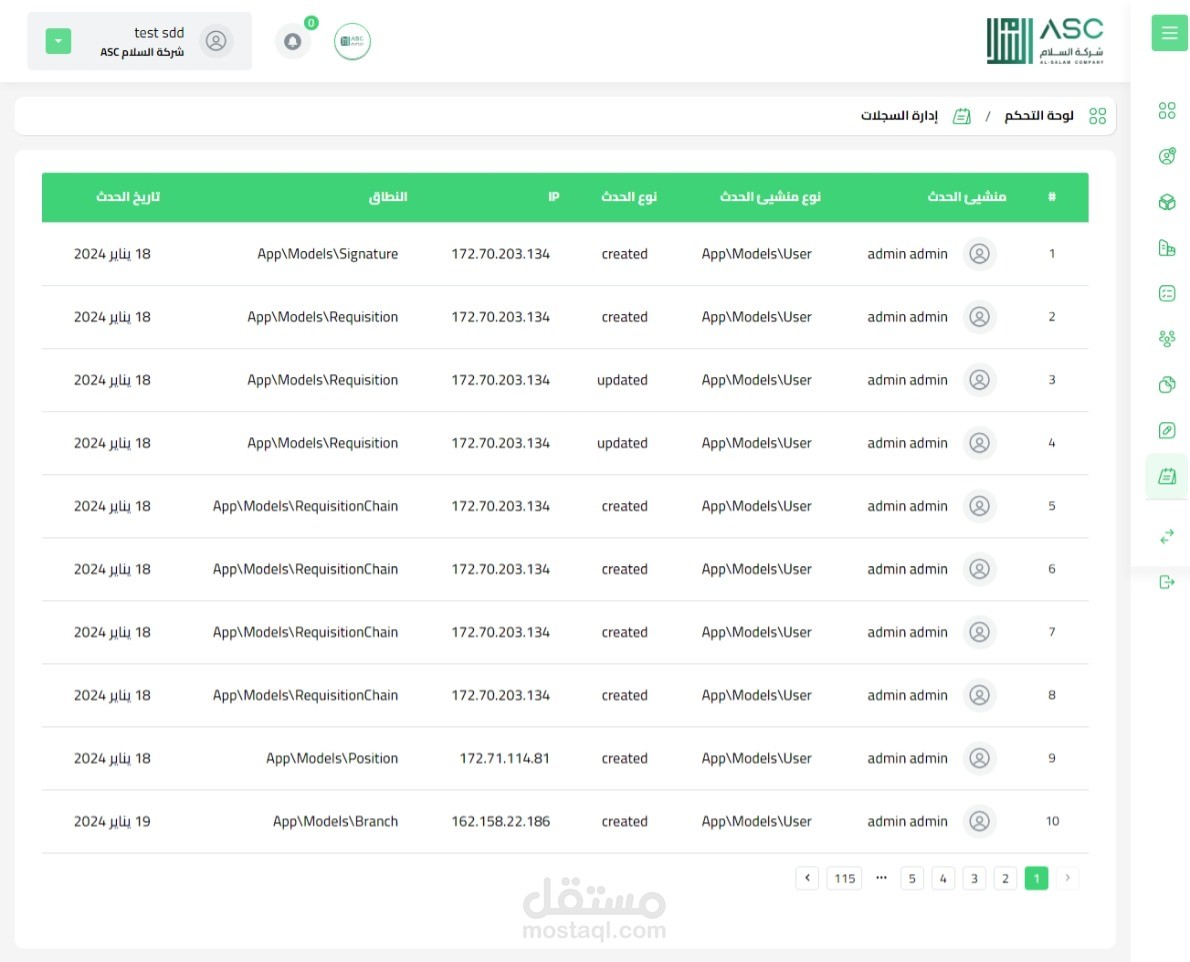
Task: Go to page 2 in pagination
Action: tap(1005, 879)
